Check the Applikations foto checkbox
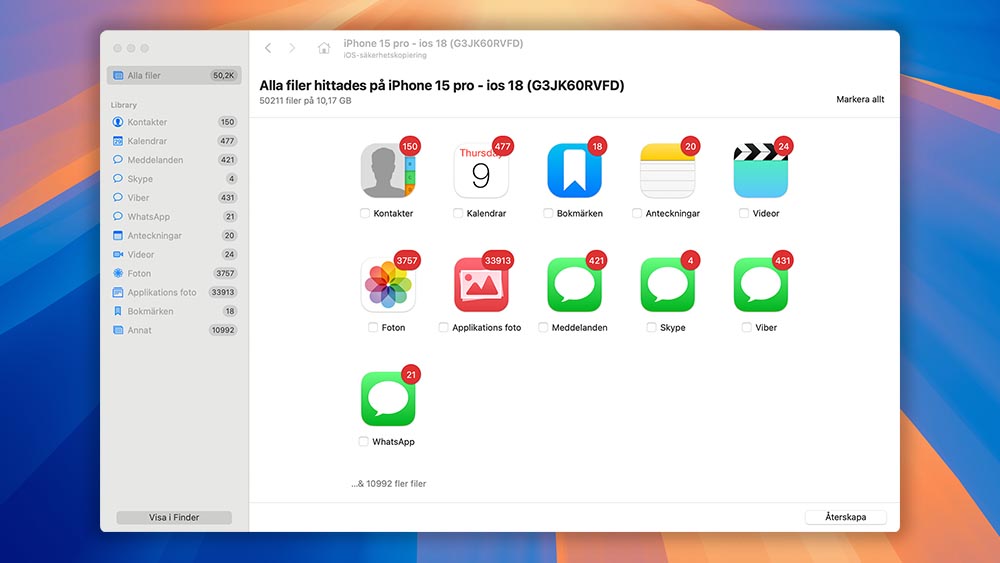Viewport: 1000px width, 563px height. click(443, 327)
